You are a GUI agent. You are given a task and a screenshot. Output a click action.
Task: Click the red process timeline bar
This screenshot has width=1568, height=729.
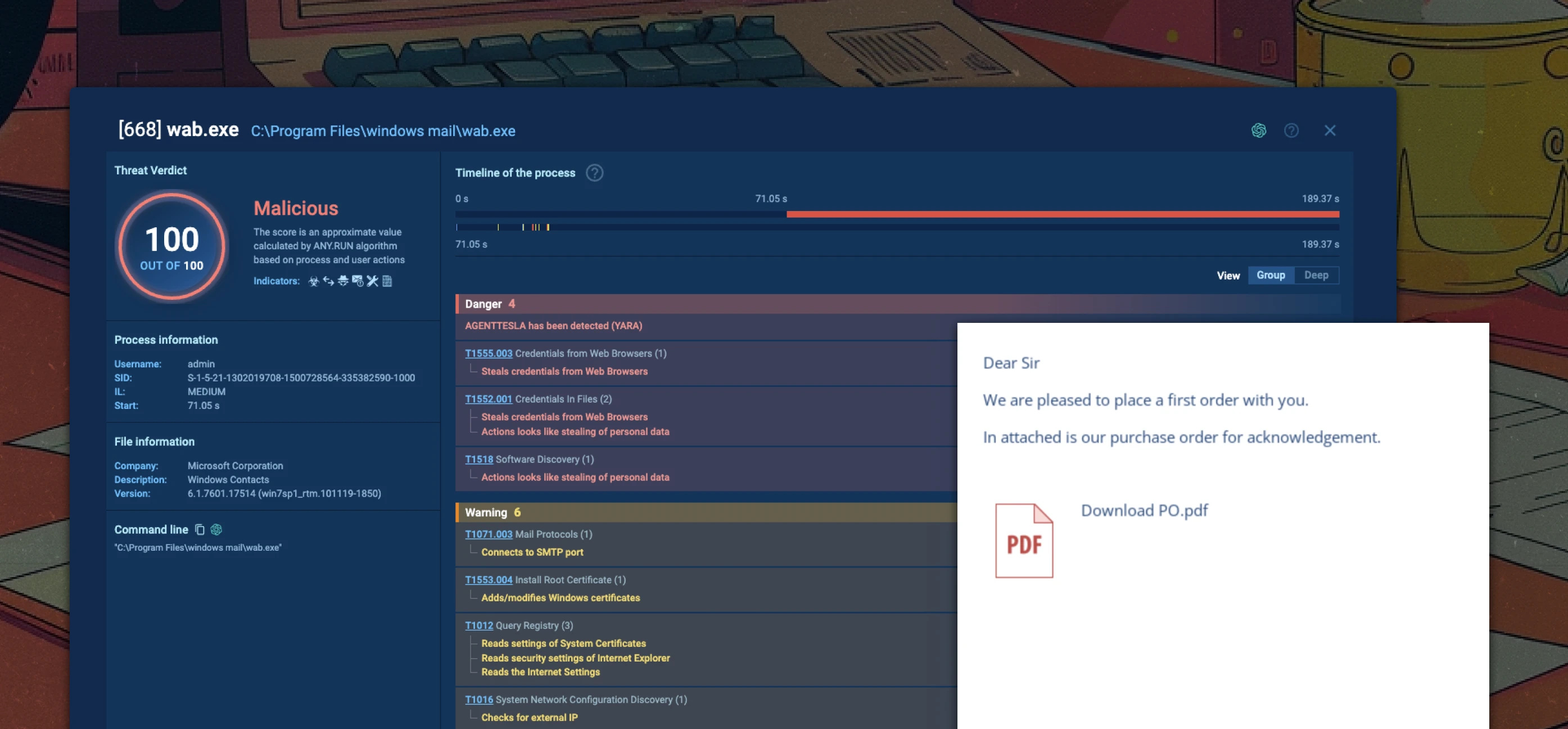(1062, 214)
